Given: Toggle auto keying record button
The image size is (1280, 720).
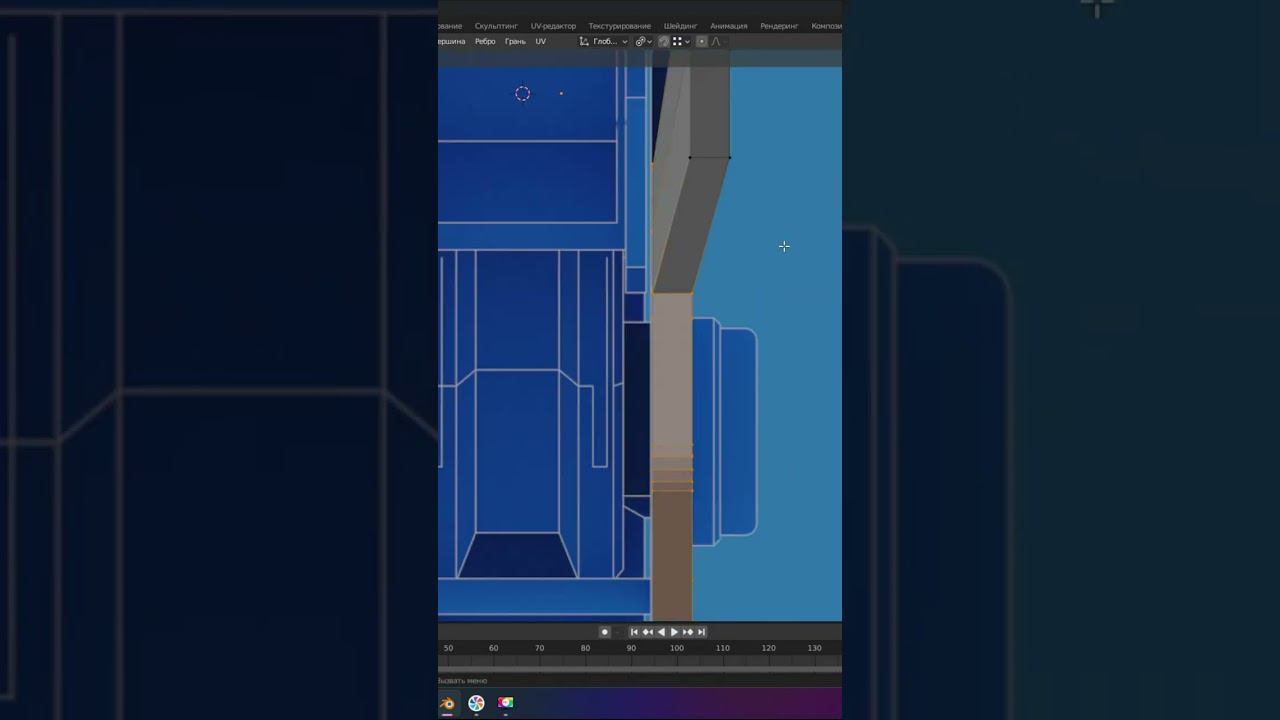Looking at the screenshot, I should click(x=604, y=632).
